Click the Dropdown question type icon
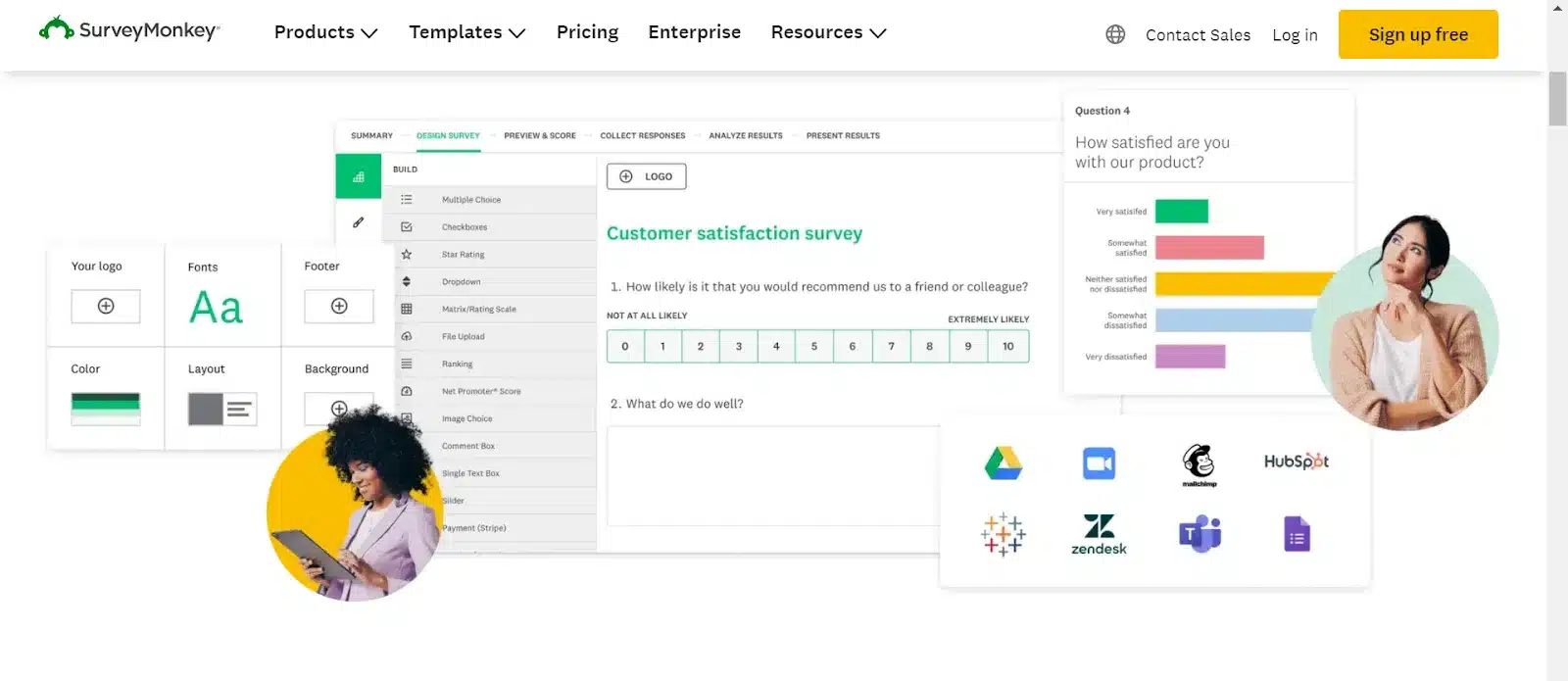 click(x=407, y=281)
